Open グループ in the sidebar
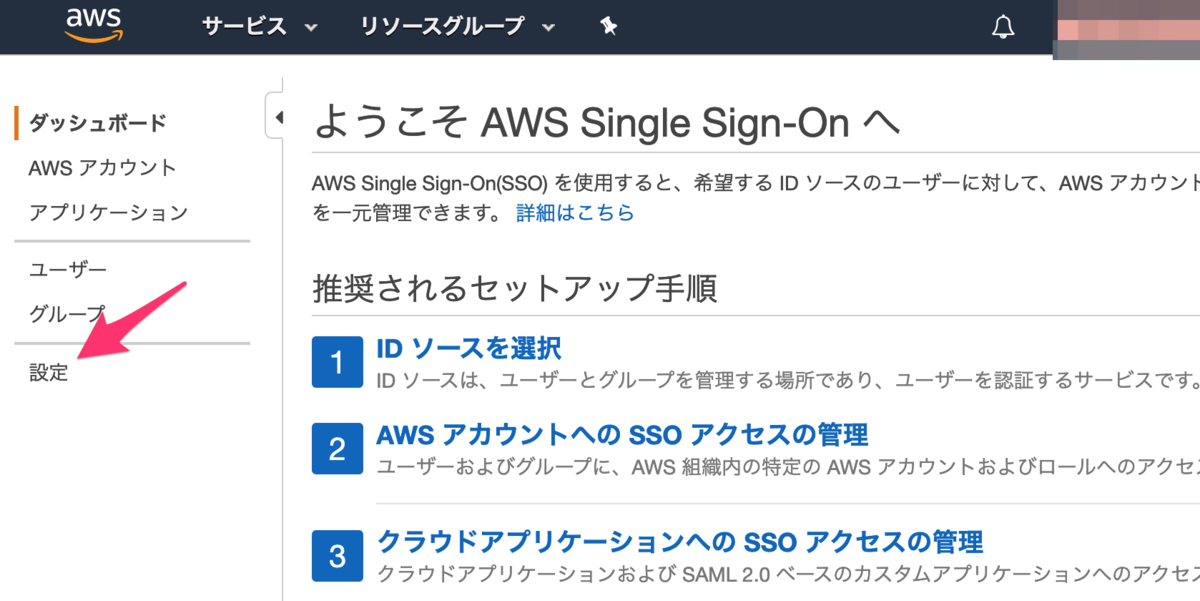 (67, 314)
